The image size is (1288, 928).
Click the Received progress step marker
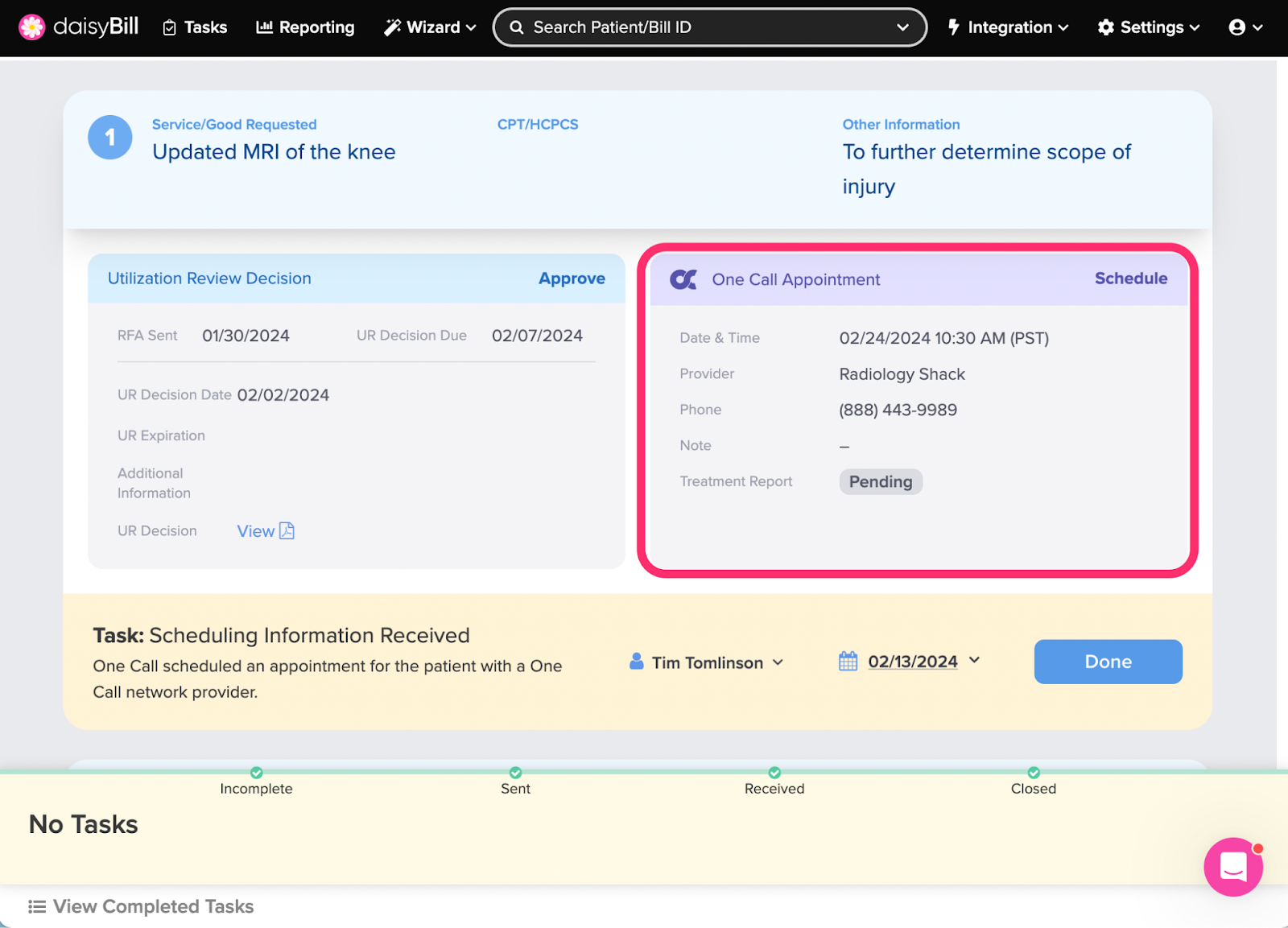click(x=774, y=773)
